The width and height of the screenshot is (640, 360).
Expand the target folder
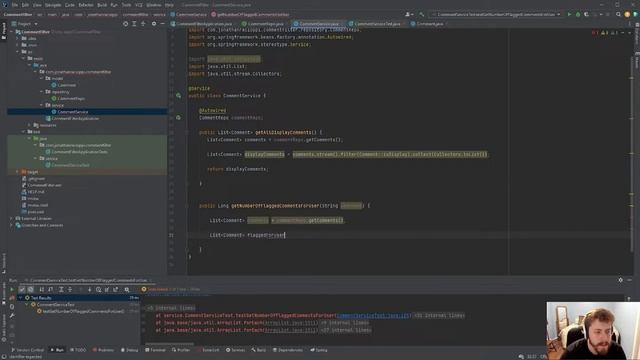[17, 172]
